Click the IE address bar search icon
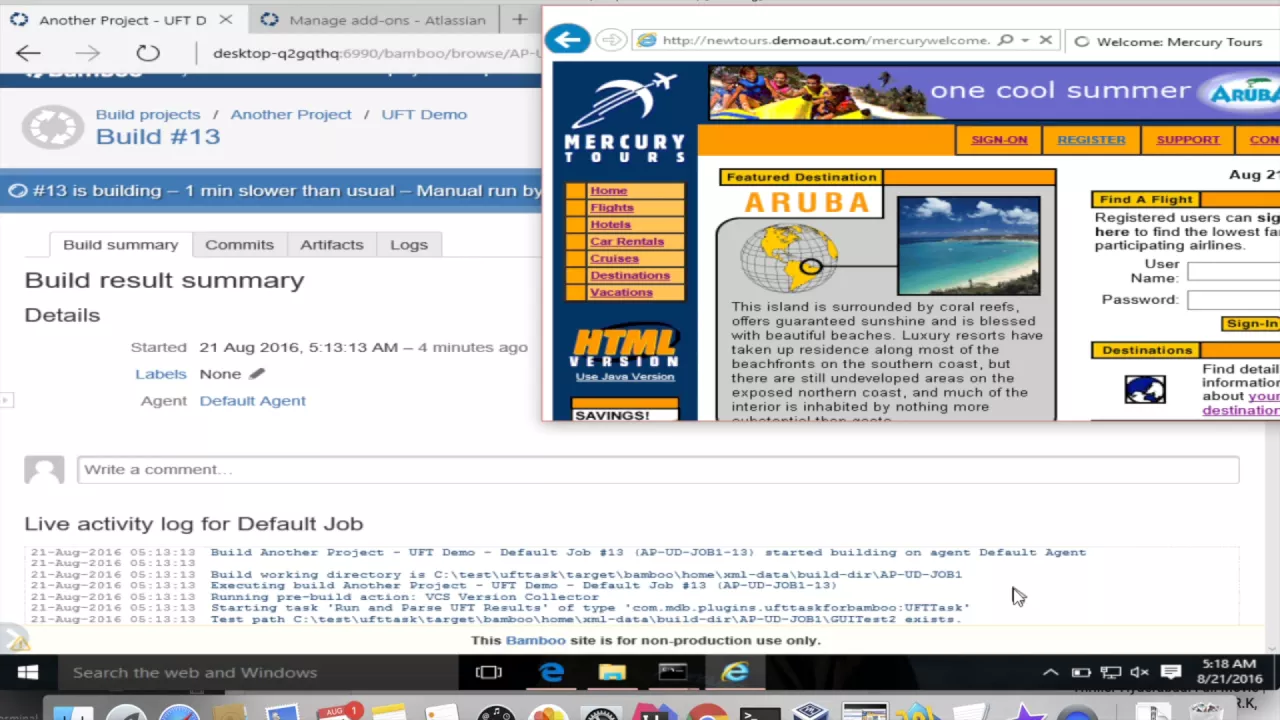The width and height of the screenshot is (1280, 720). pyautogui.click(x=1005, y=40)
